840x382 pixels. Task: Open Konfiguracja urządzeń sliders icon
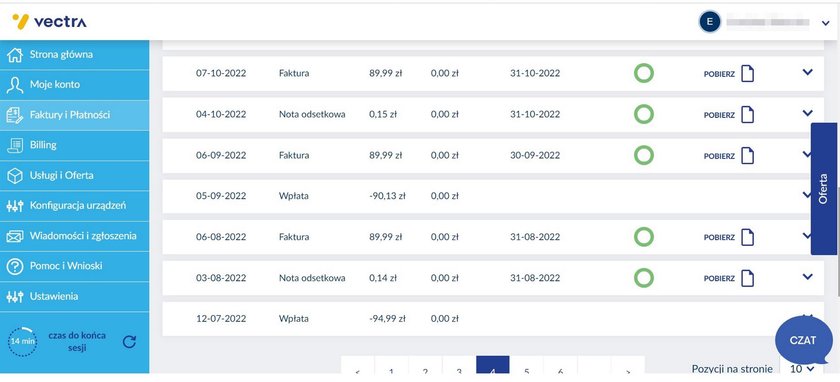coord(15,206)
